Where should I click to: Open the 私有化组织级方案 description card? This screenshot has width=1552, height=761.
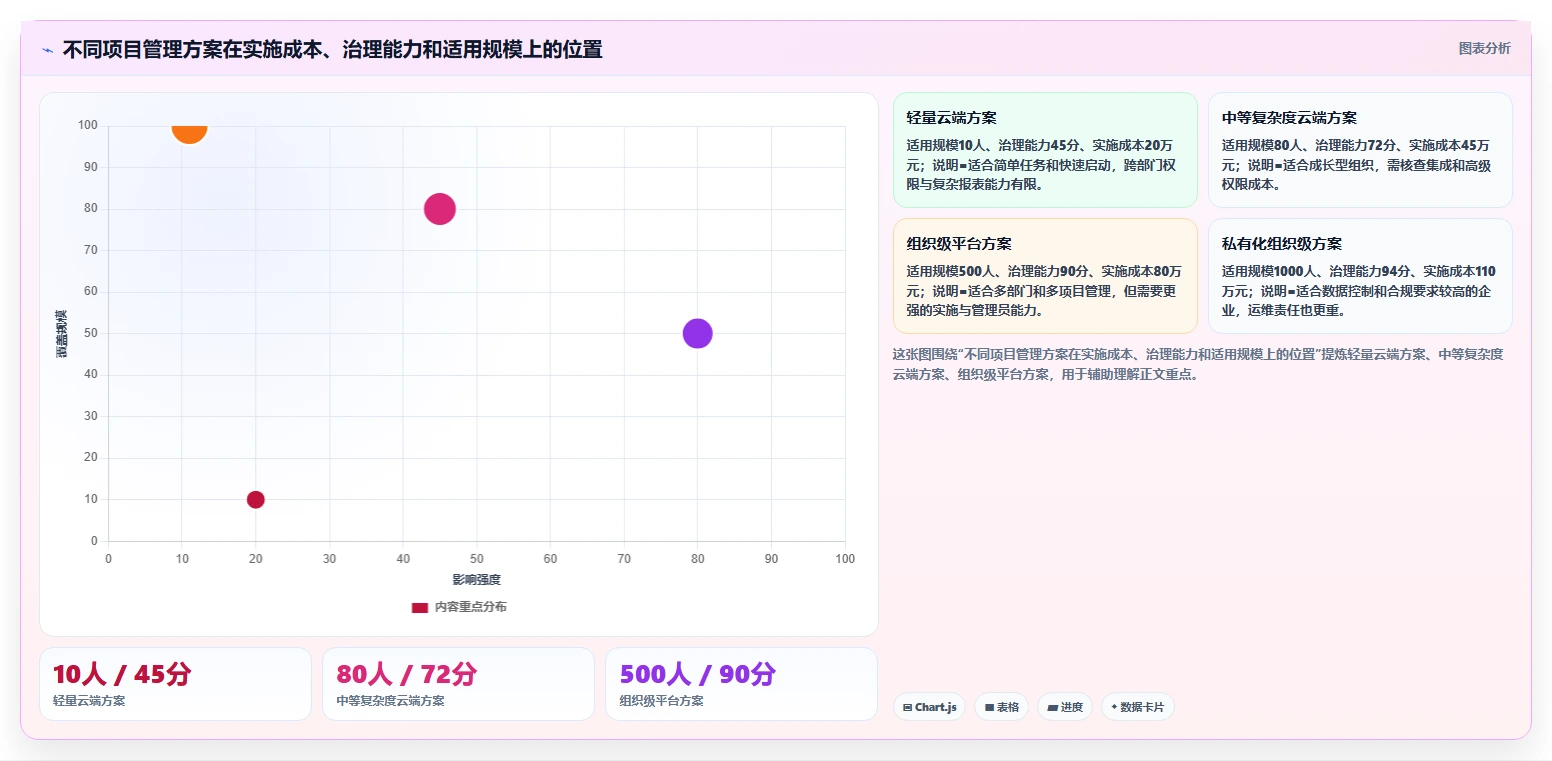[x=1360, y=276]
